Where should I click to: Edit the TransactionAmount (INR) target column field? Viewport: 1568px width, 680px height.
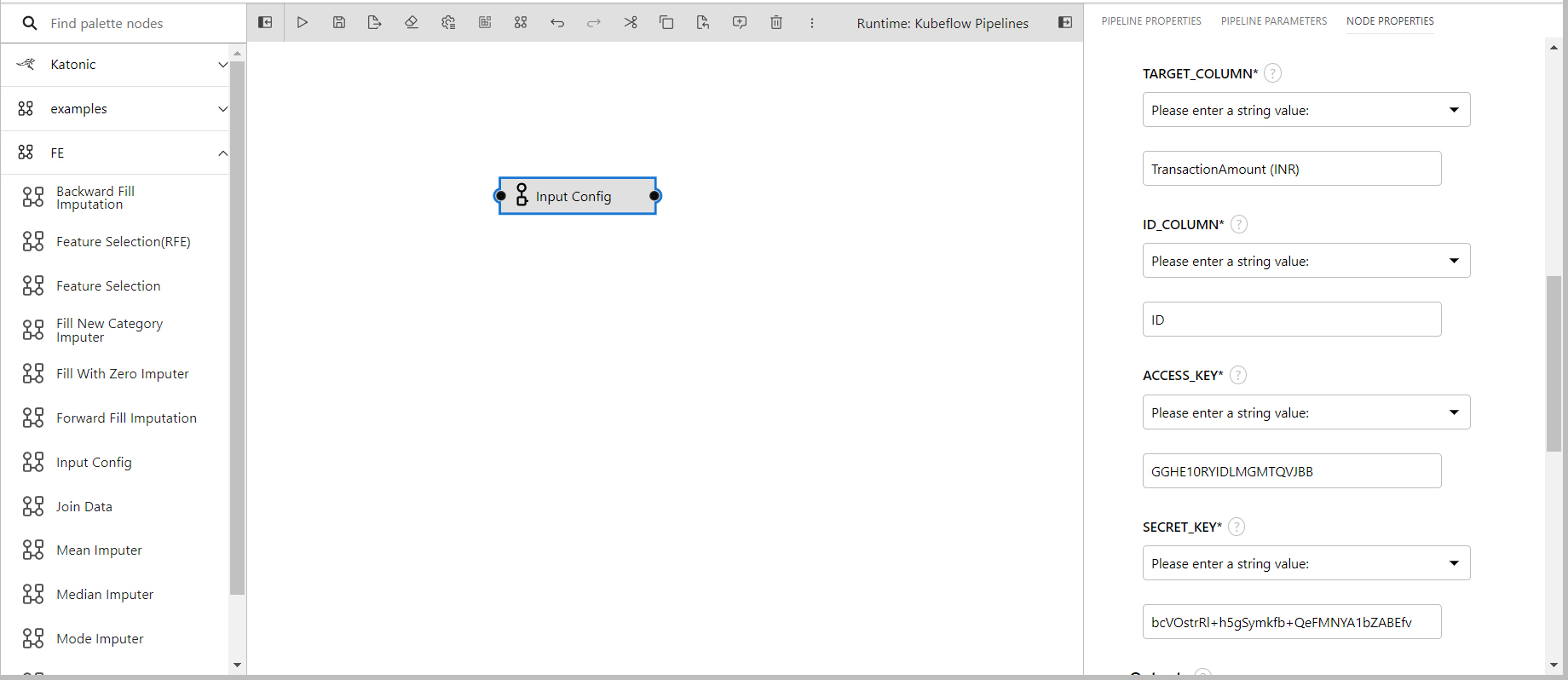pos(1292,169)
